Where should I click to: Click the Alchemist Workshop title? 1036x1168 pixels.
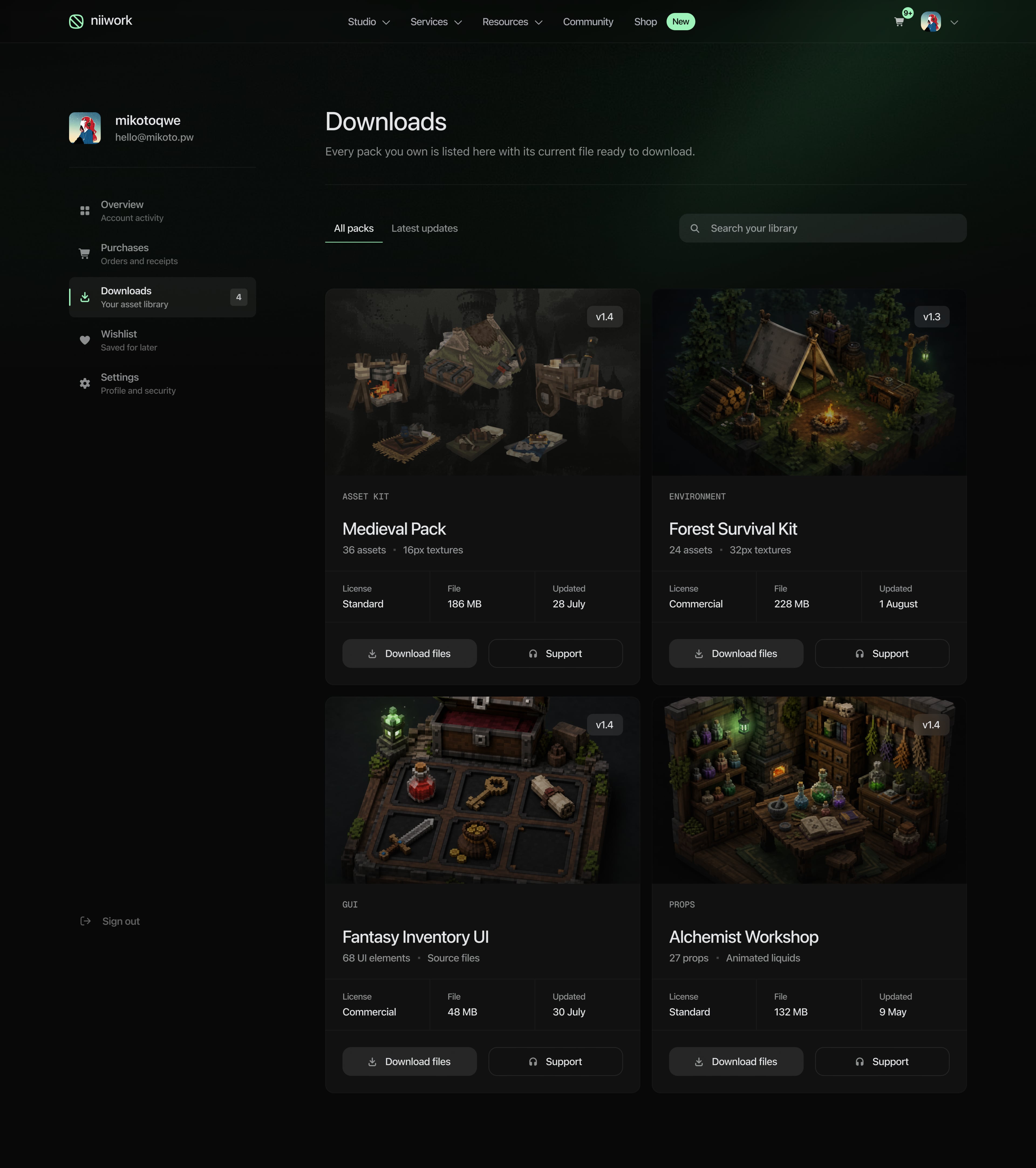tap(744, 937)
